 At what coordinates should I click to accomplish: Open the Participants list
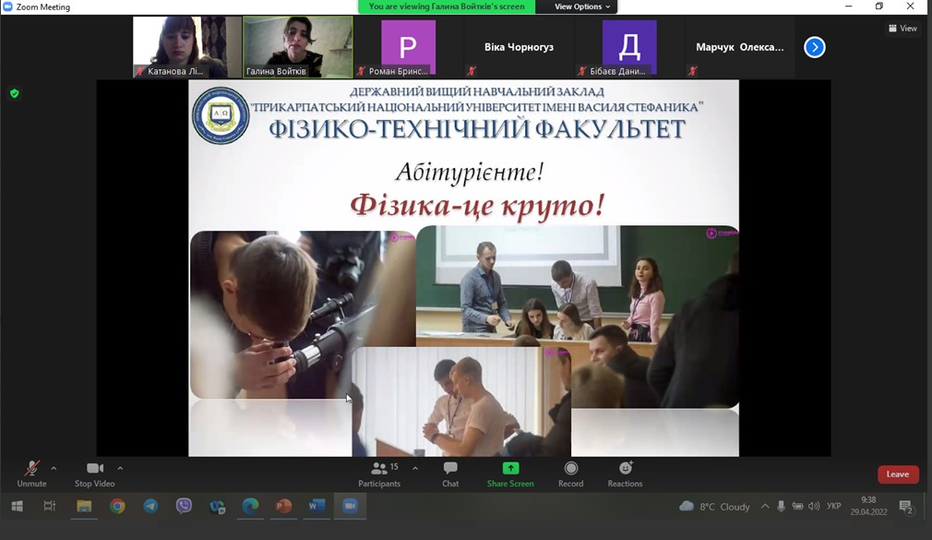click(x=379, y=473)
